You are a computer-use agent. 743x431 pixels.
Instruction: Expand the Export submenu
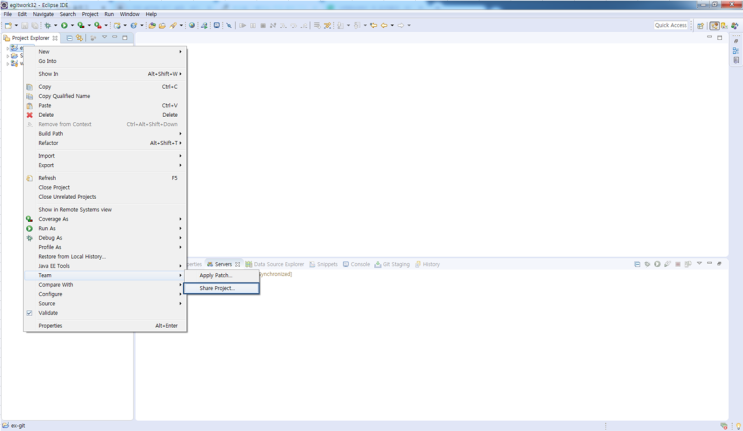(x=105, y=165)
